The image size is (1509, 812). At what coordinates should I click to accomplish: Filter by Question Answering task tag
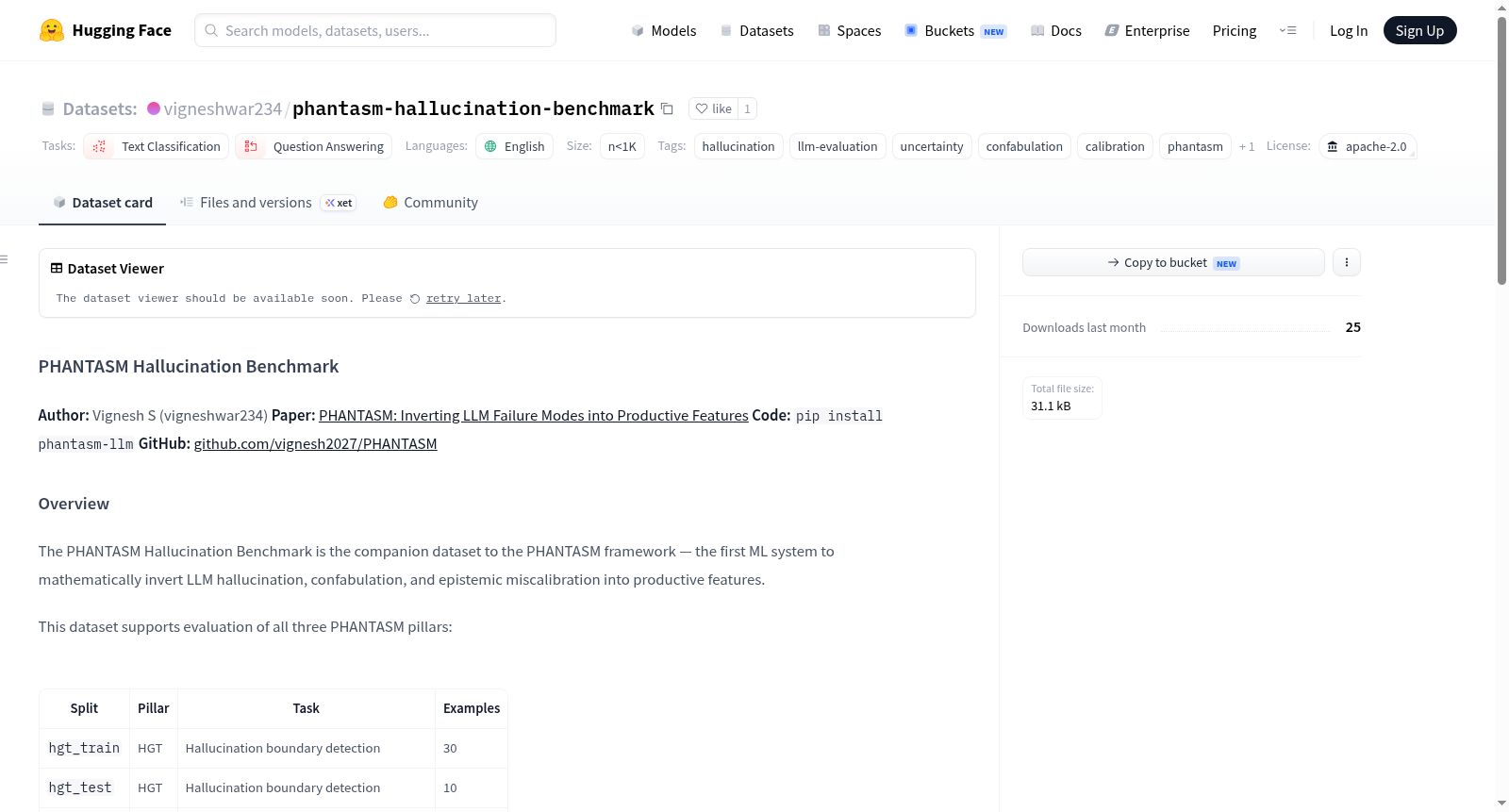click(x=314, y=146)
